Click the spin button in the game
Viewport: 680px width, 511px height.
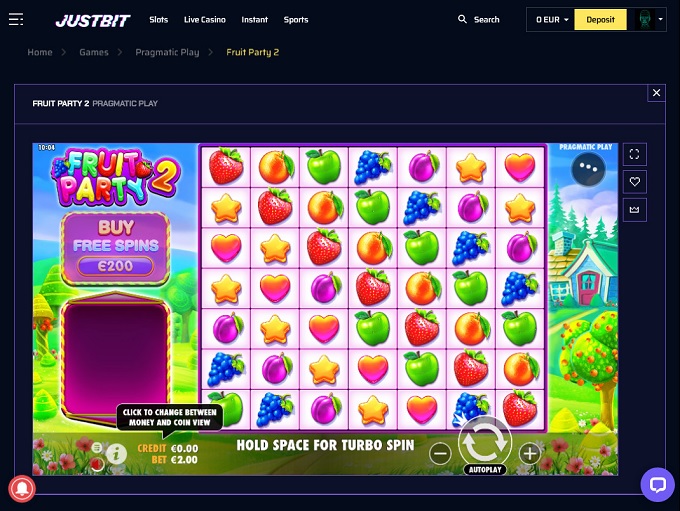(x=485, y=442)
